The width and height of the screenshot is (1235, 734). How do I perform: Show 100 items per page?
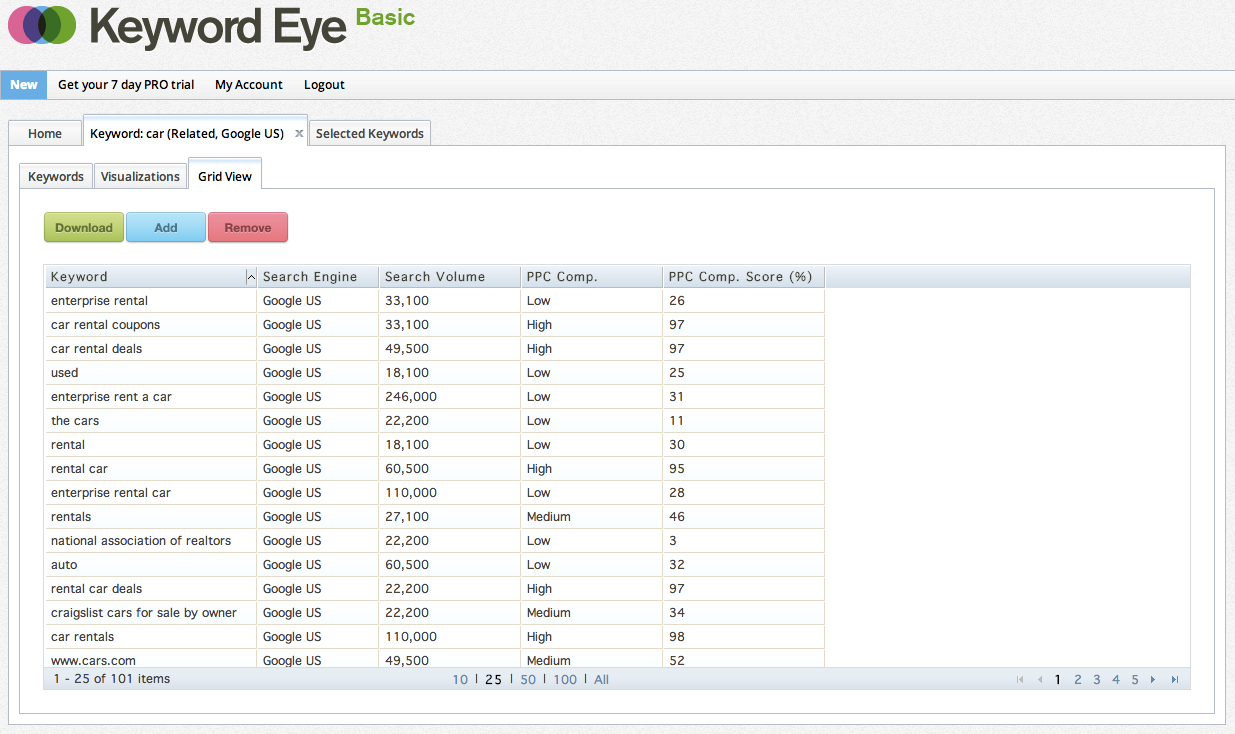coord(565,680)
